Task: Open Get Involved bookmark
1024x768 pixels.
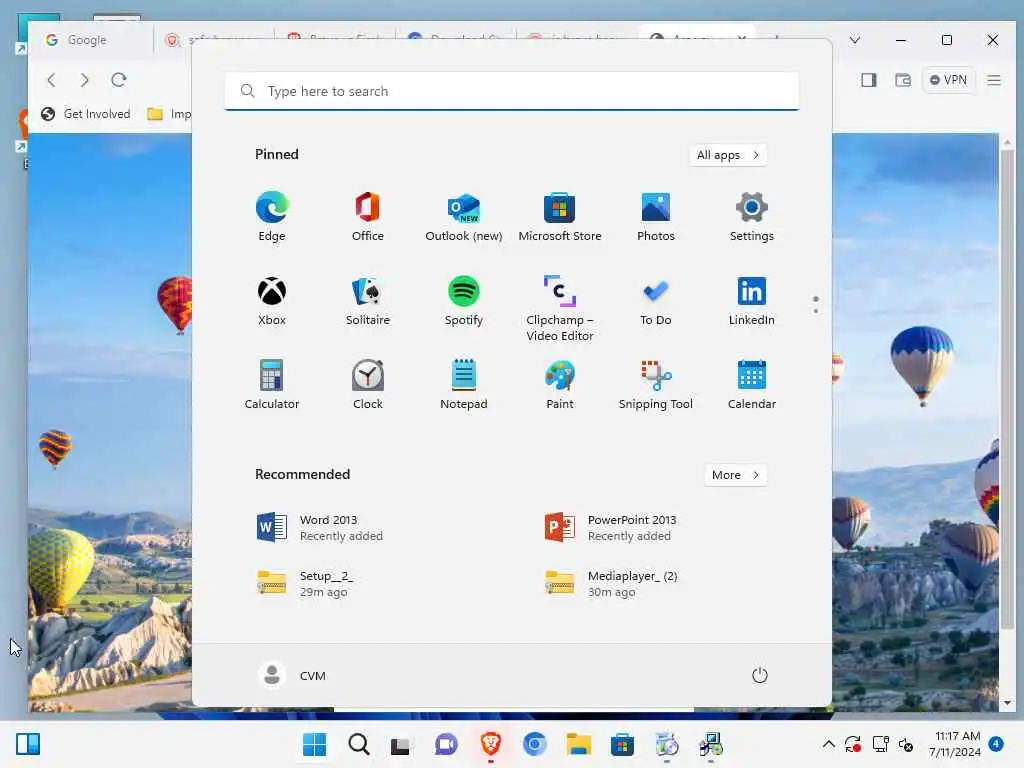Action: click(x=86, y=114)
